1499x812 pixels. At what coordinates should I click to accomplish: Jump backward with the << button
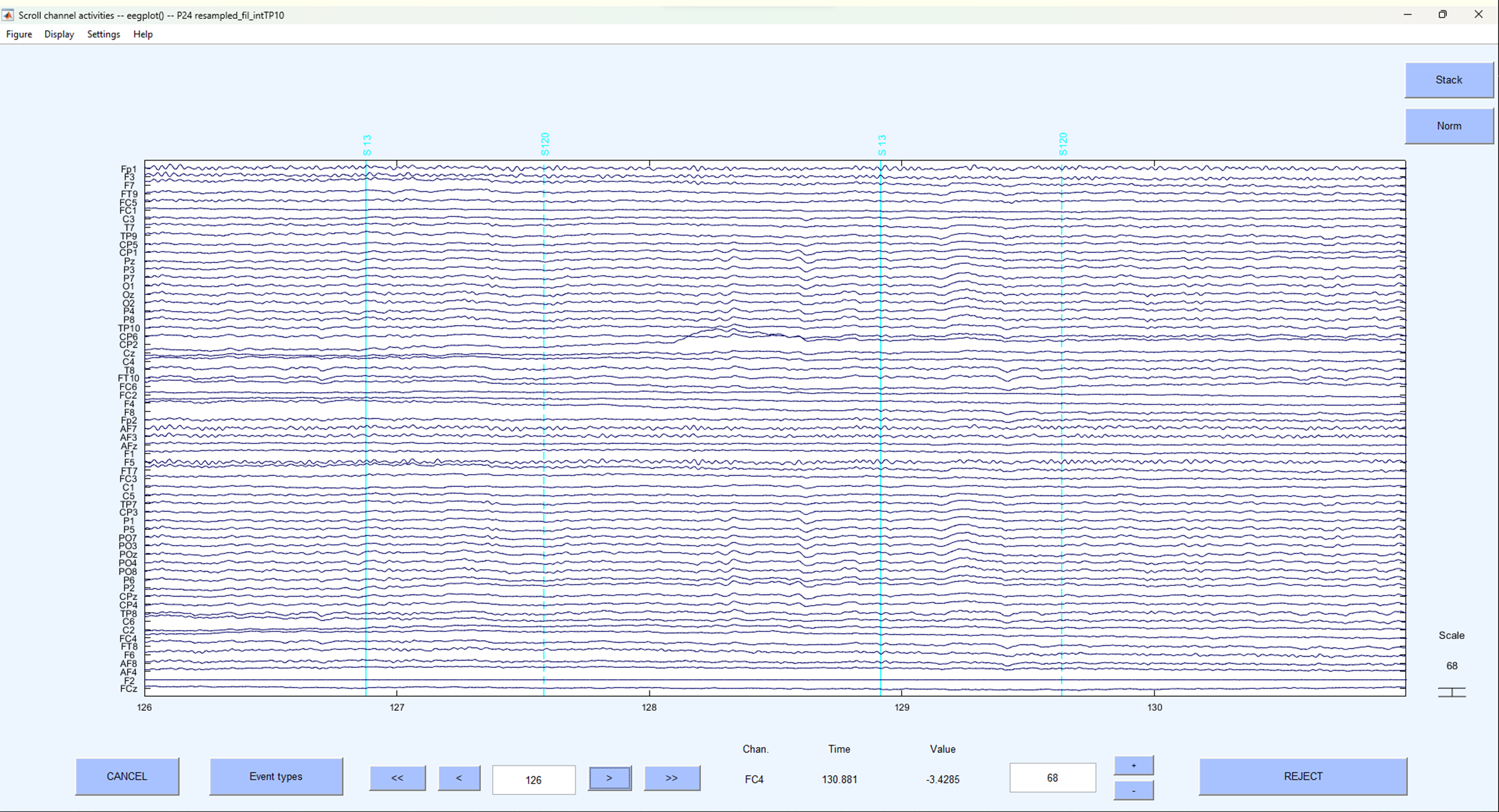pos(398,778)
